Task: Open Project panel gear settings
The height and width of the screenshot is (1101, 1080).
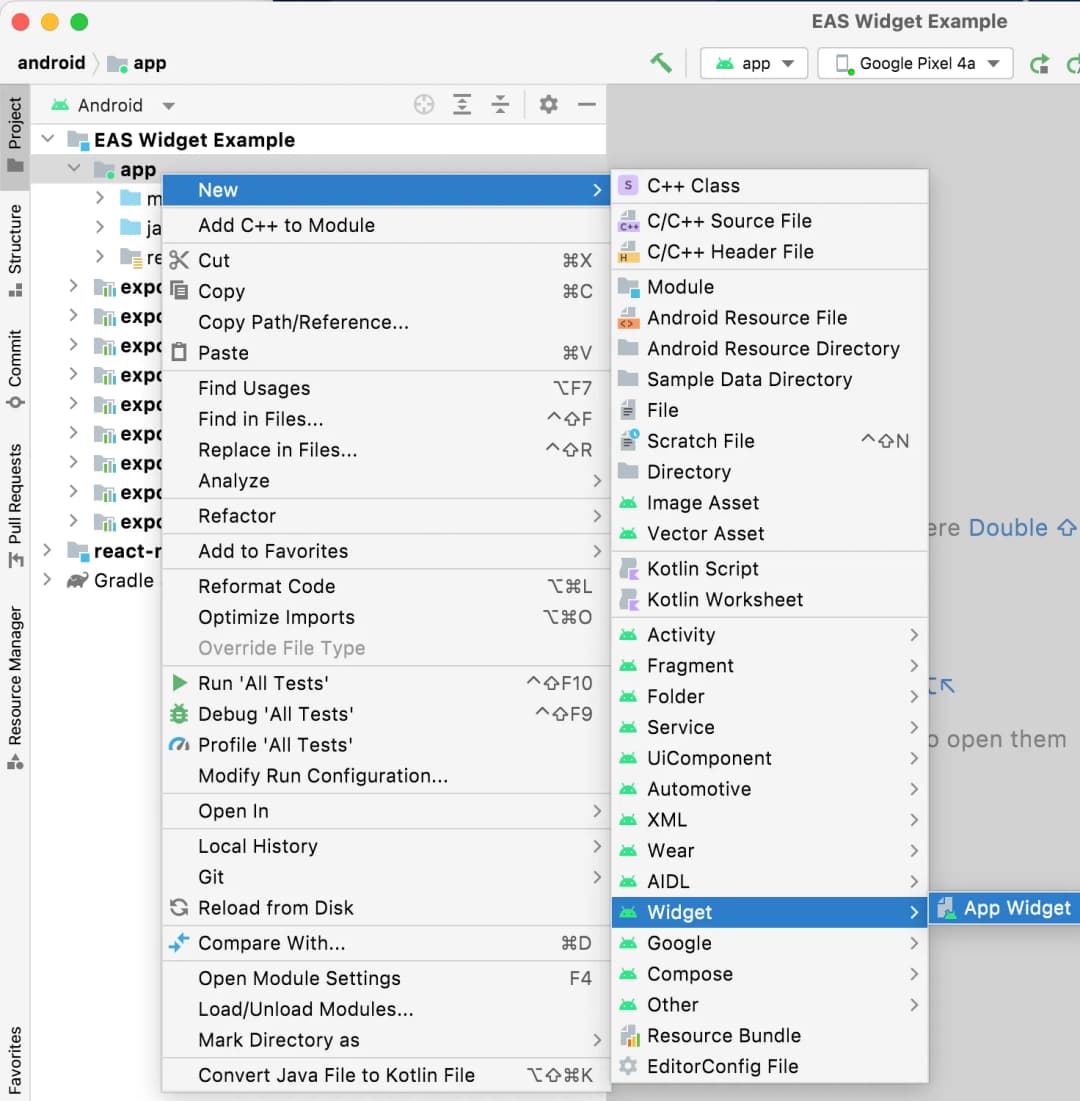Action: tap(548, 105)
